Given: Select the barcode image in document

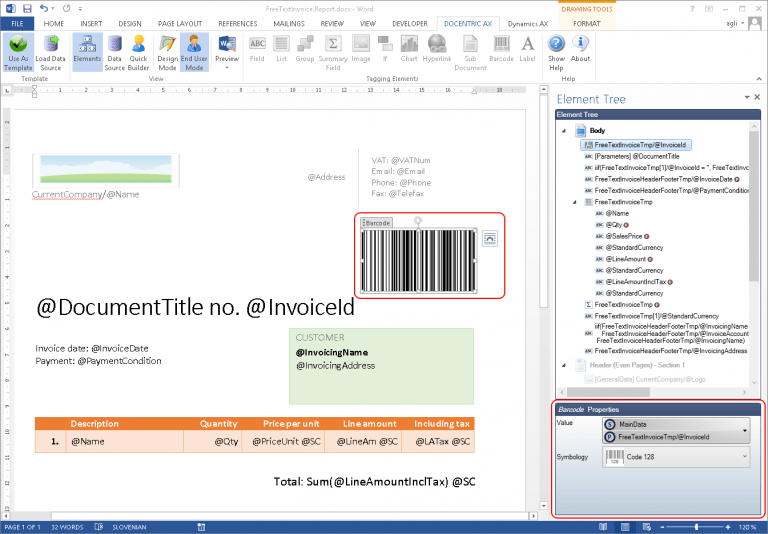Looking at the screenshot, I should pos(418,261).
